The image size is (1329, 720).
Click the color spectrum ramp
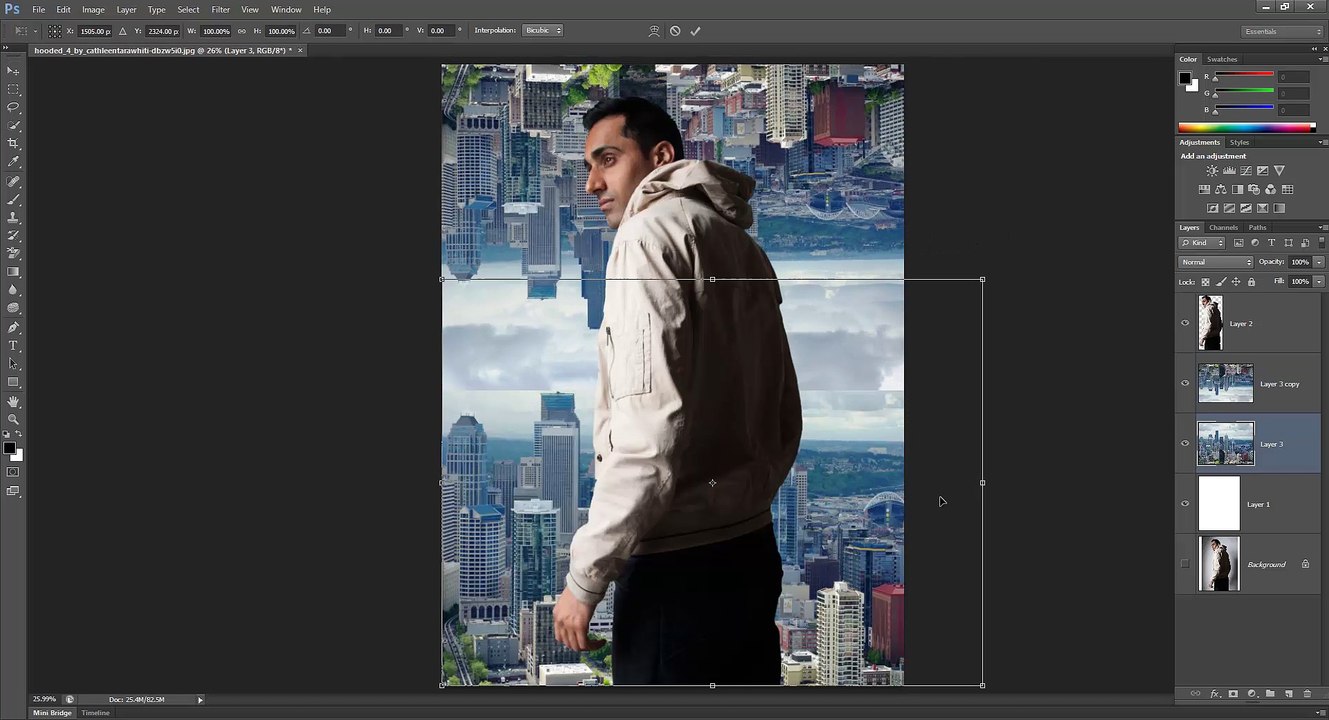1245,128
